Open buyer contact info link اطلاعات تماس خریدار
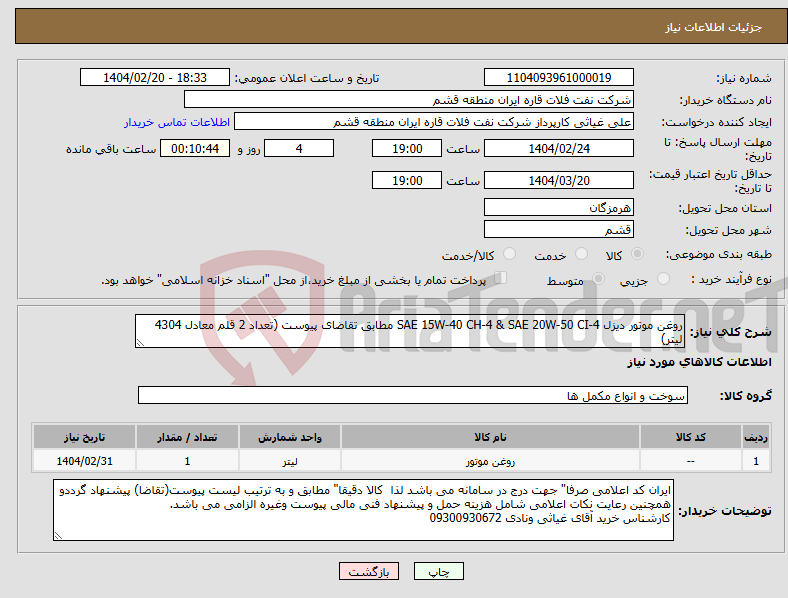The image size is (788, 598). click(x=177, y=122)
